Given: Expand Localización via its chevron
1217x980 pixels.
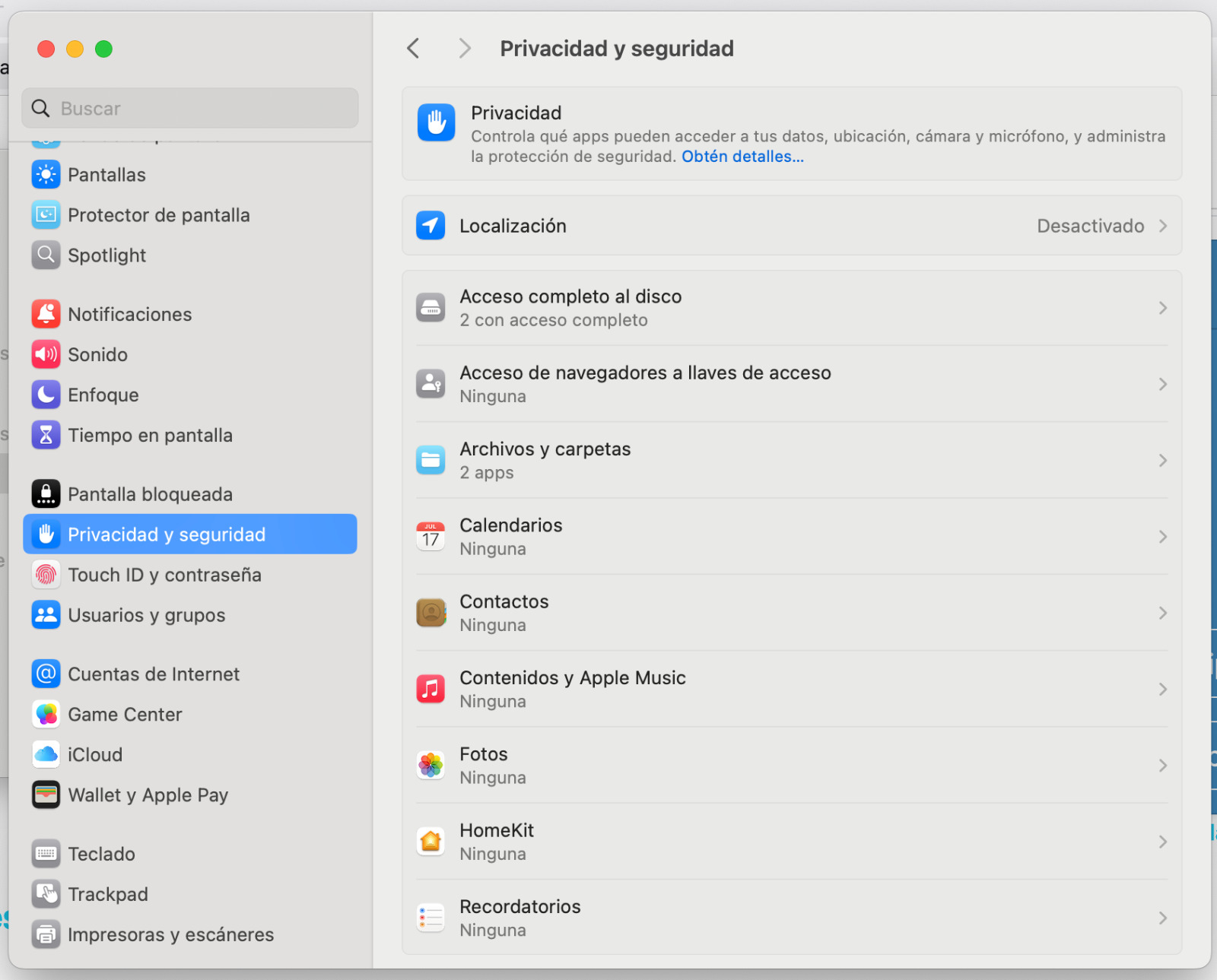Looking at the screenshot, I should tap(1162, 226).
